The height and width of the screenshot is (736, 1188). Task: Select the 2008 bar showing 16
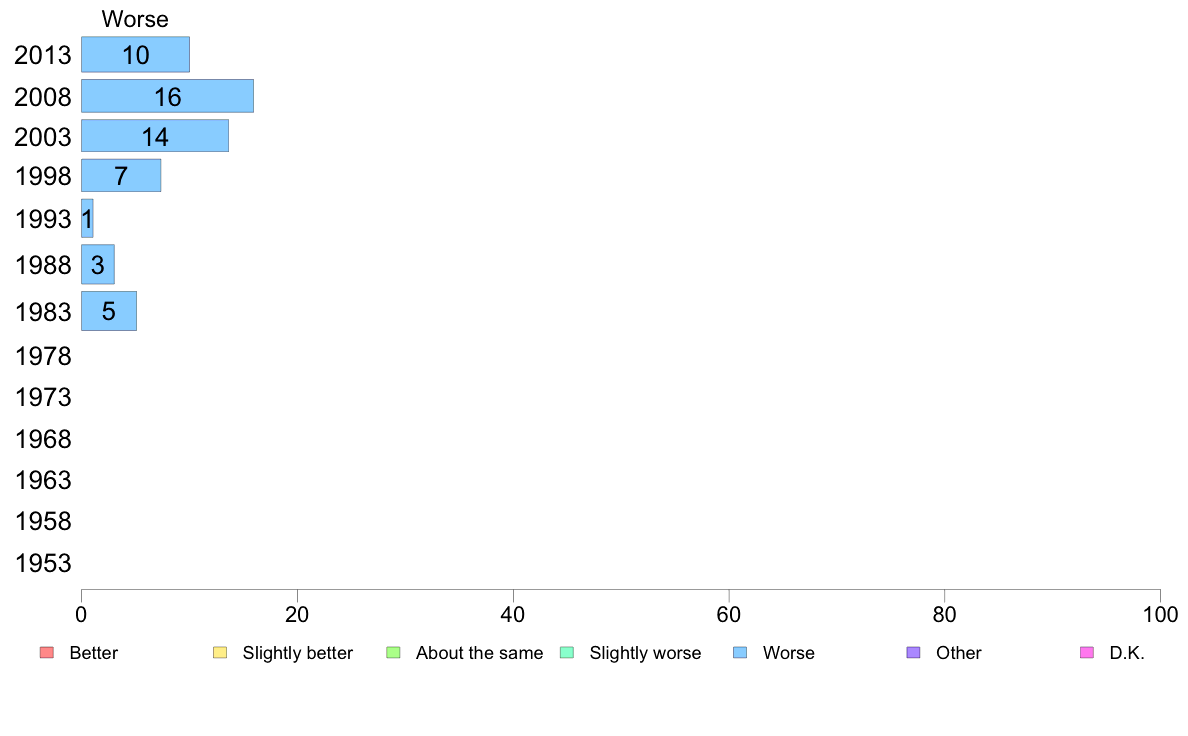(x=167, y=96)
